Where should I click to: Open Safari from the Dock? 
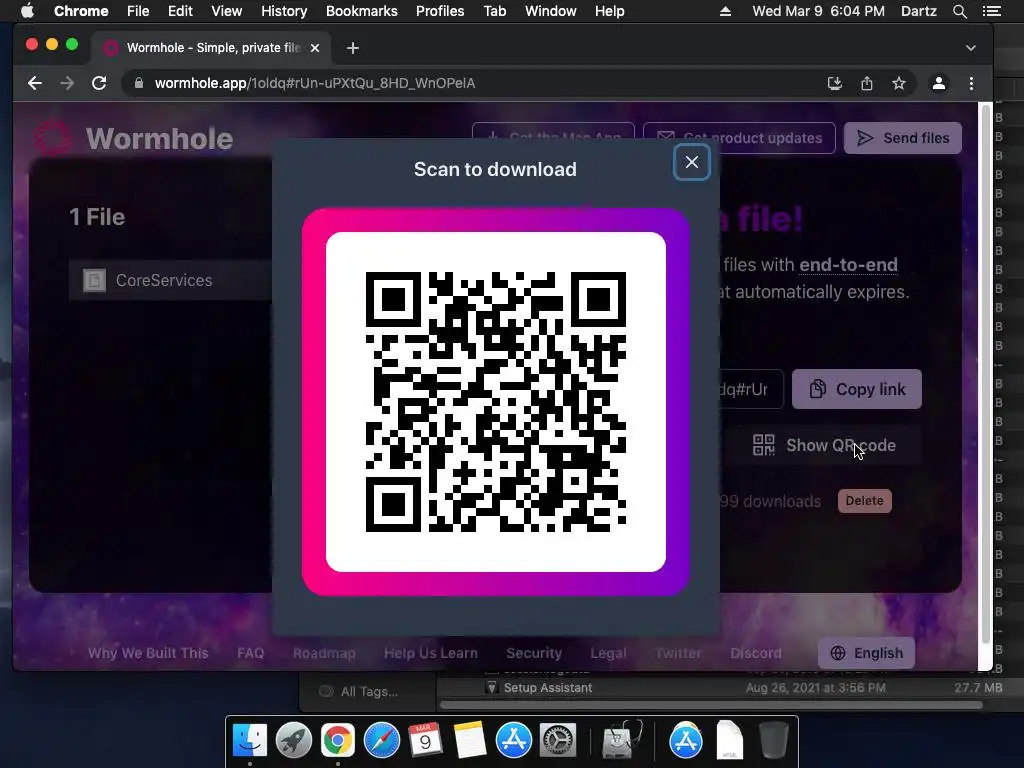(x=381, y=740)
